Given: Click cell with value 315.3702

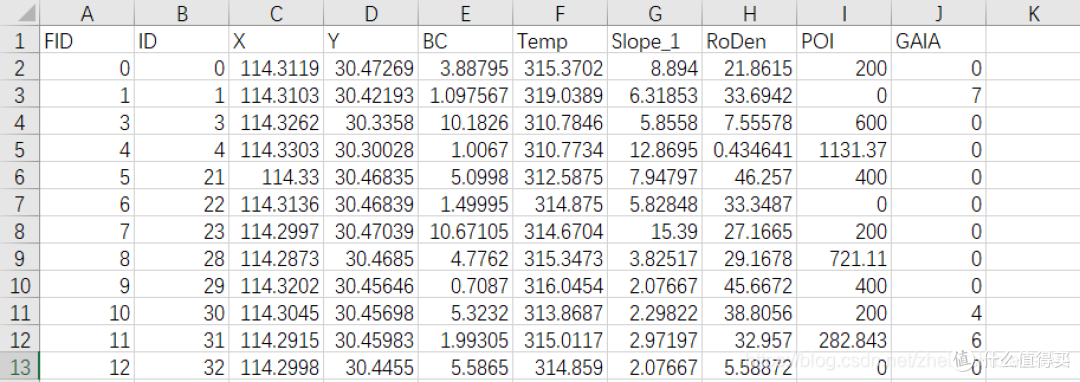Looking at the screenshot, I should [560, 68].
